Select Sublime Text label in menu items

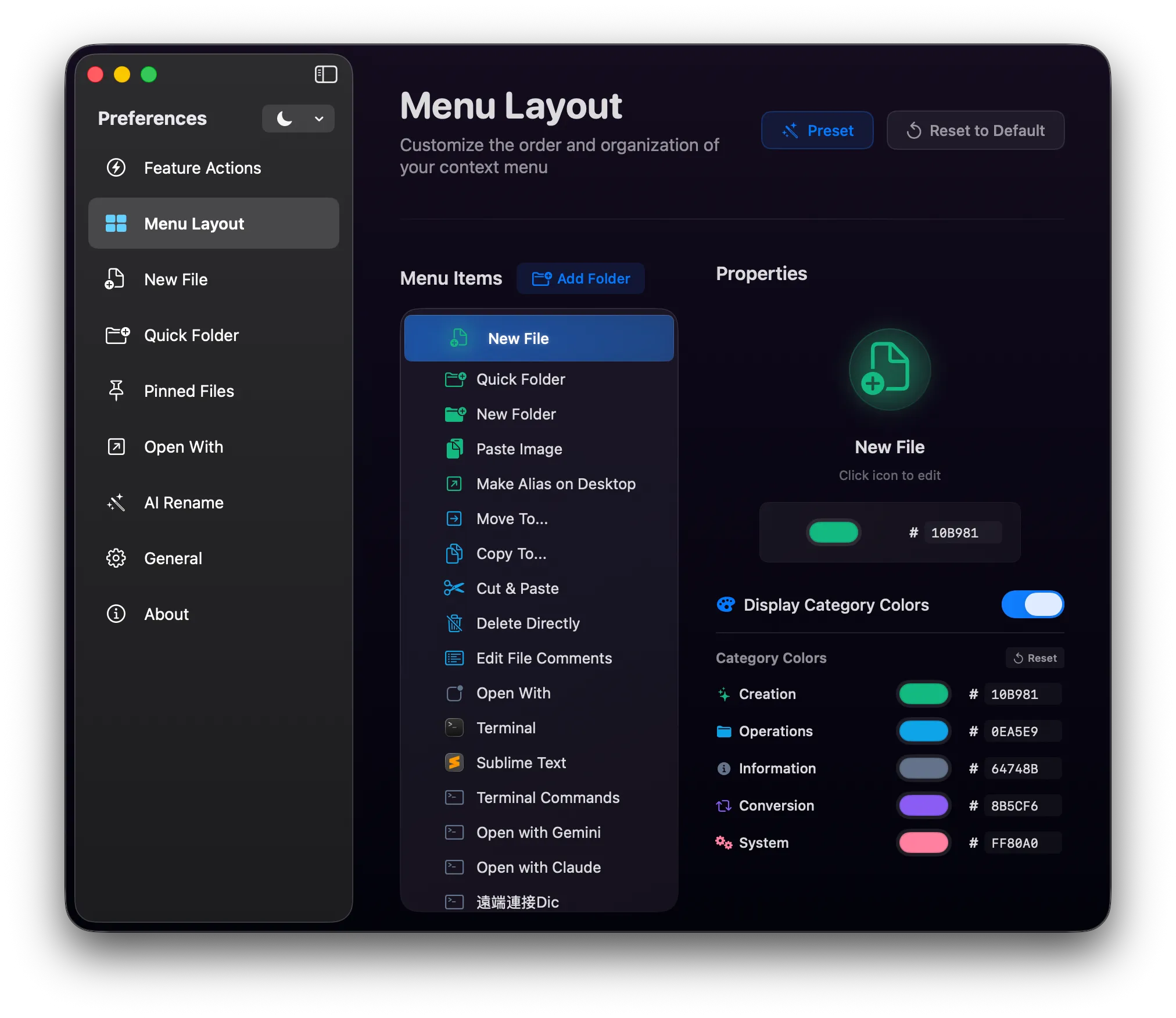coord(521,762)
